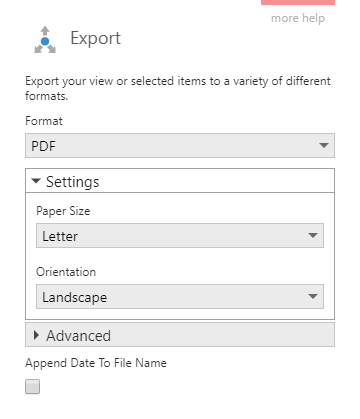360x419 pixels.
Task: Open the more help link
Action: click(x=298, y=18)
